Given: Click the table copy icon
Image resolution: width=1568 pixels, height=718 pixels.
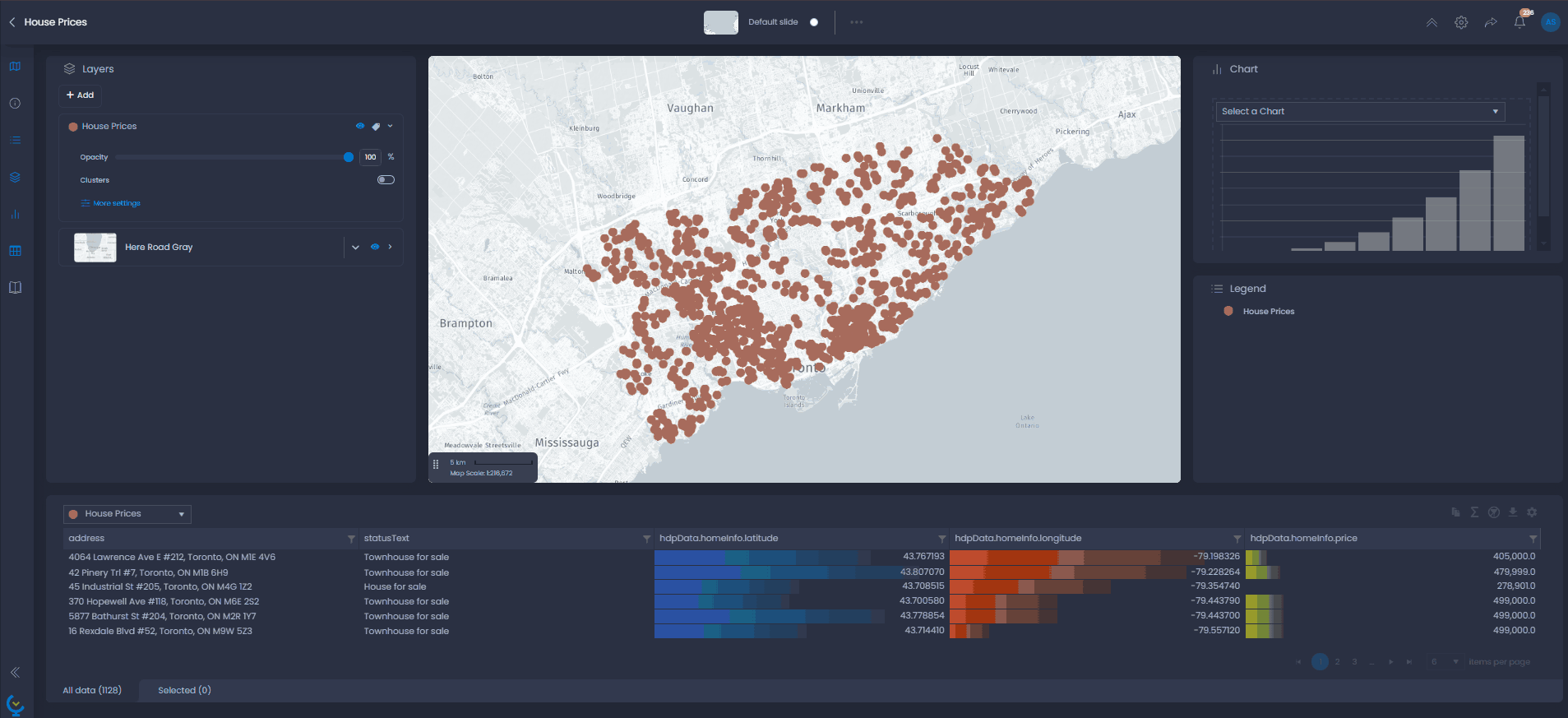Looking at the screenshot, I should pyautogui.click(x=1456, y=512).
